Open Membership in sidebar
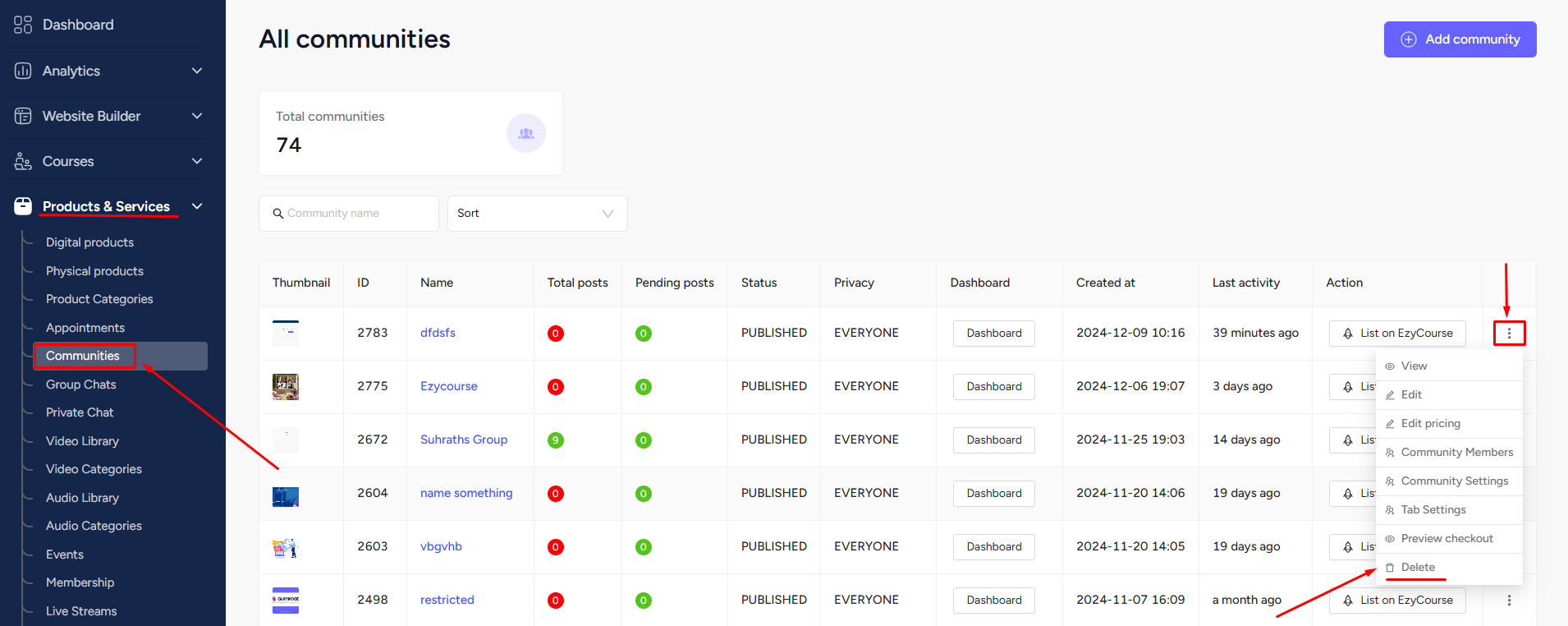This screenshot has width=1568, height=626. (x=80, y=582)
